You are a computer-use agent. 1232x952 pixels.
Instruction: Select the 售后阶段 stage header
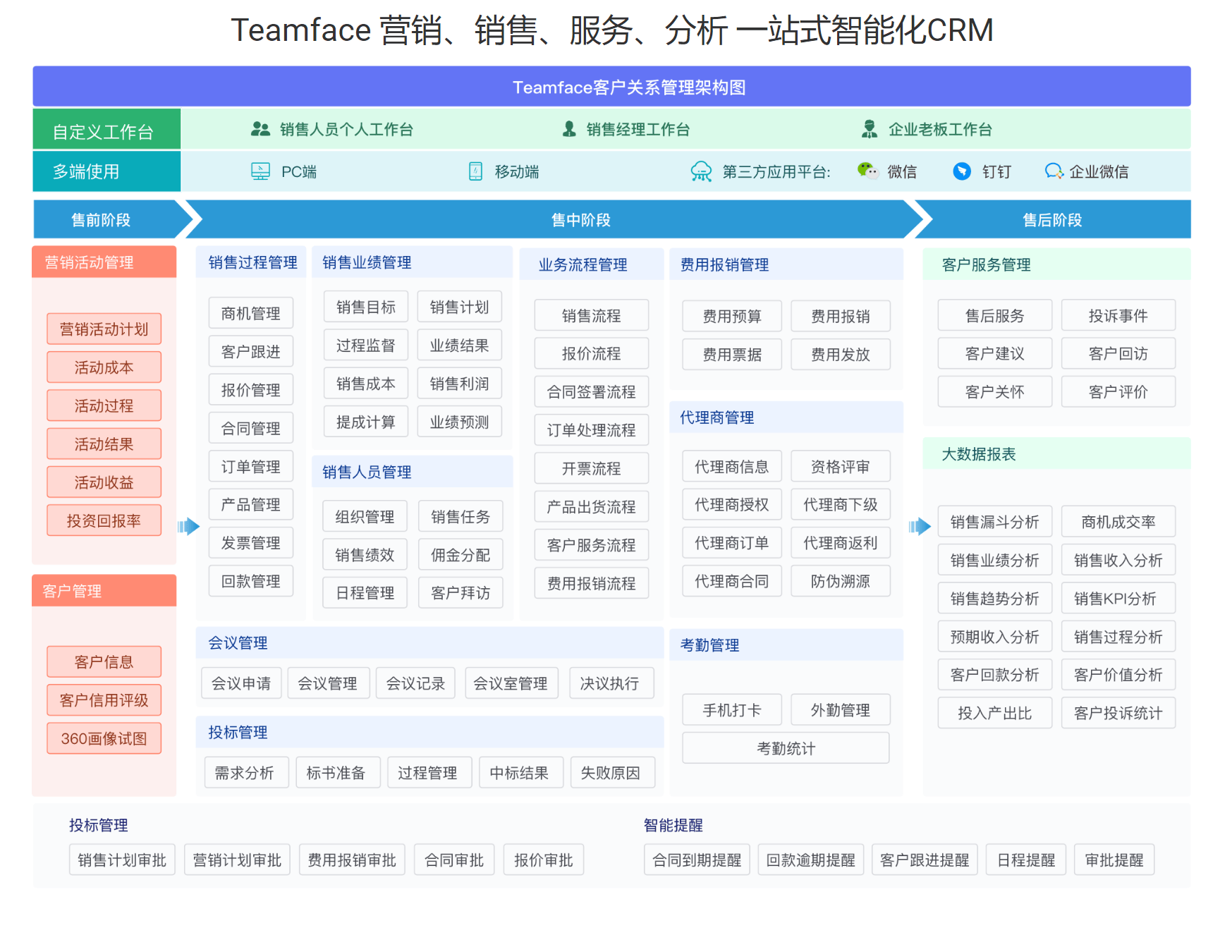point(1052,220)
